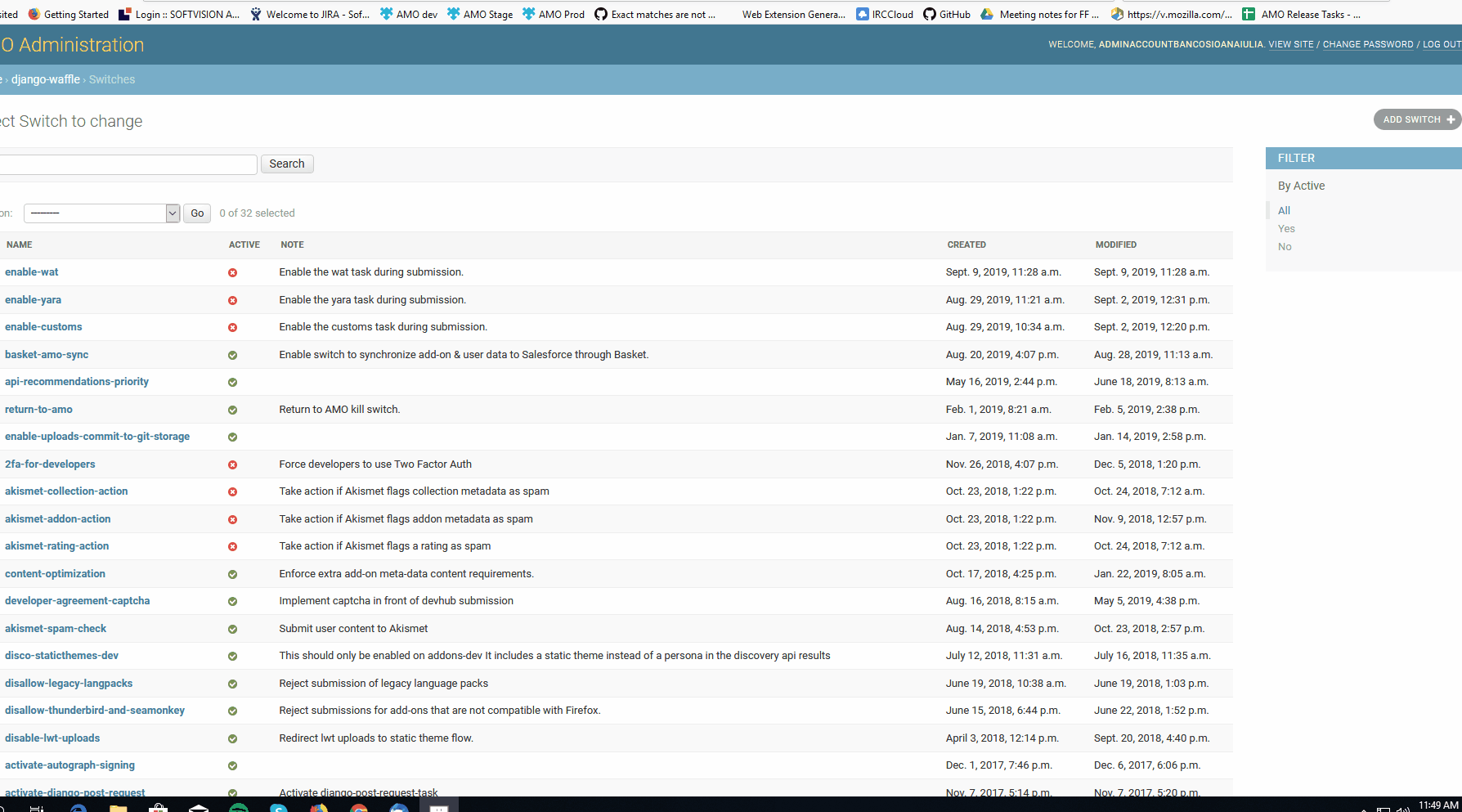Image resolution: width=1462 pixels, height=812 pixels.
Task: Open the disco-staticthemes-dev switch
Action: click(x=61, y=656)
